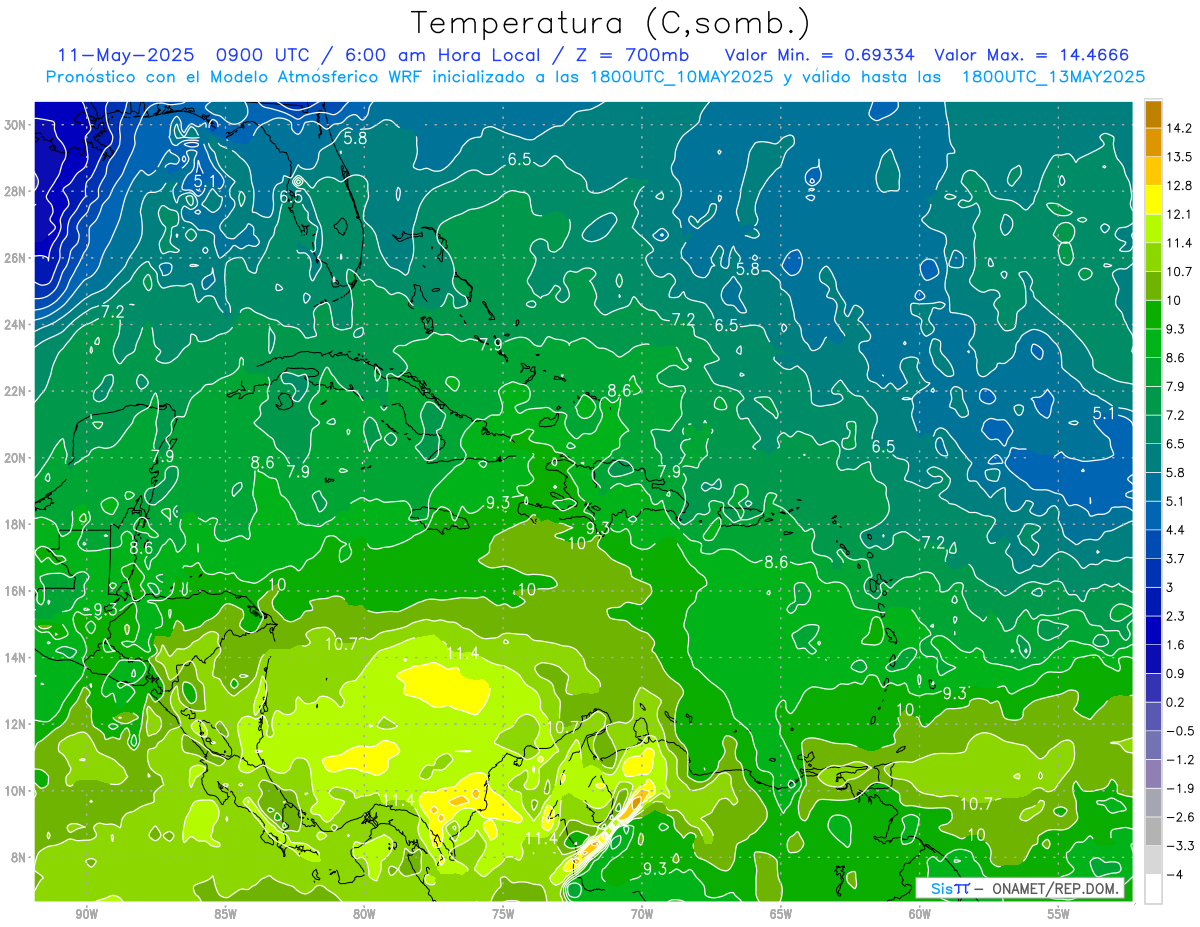This screenshot has height=927, width=1200.
Task: Click the "28N" latitude axis label
Action: pos(16,190)
